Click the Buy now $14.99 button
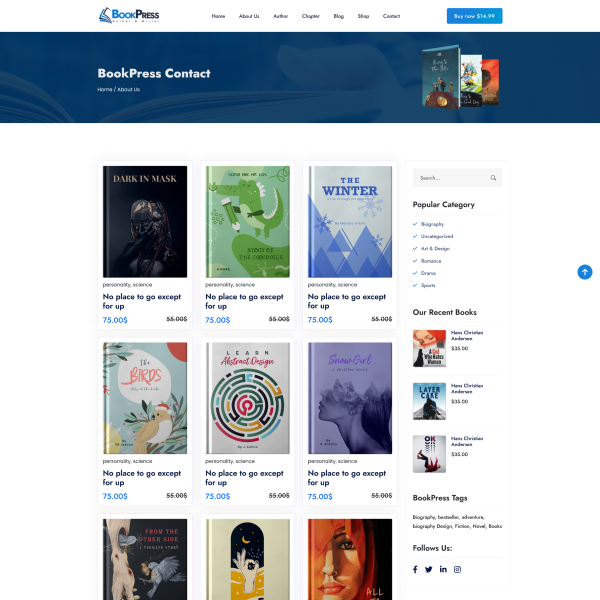 474,16
